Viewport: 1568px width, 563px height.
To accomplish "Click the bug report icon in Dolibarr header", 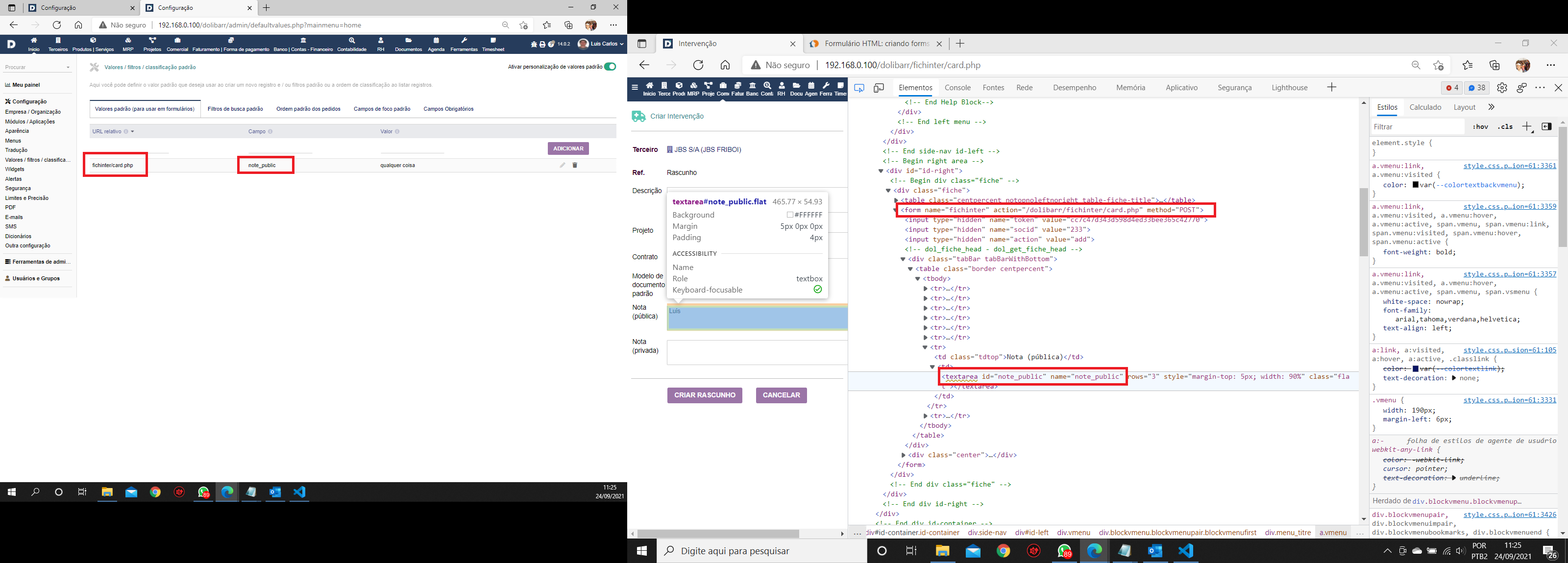I will tap(534, 44).
